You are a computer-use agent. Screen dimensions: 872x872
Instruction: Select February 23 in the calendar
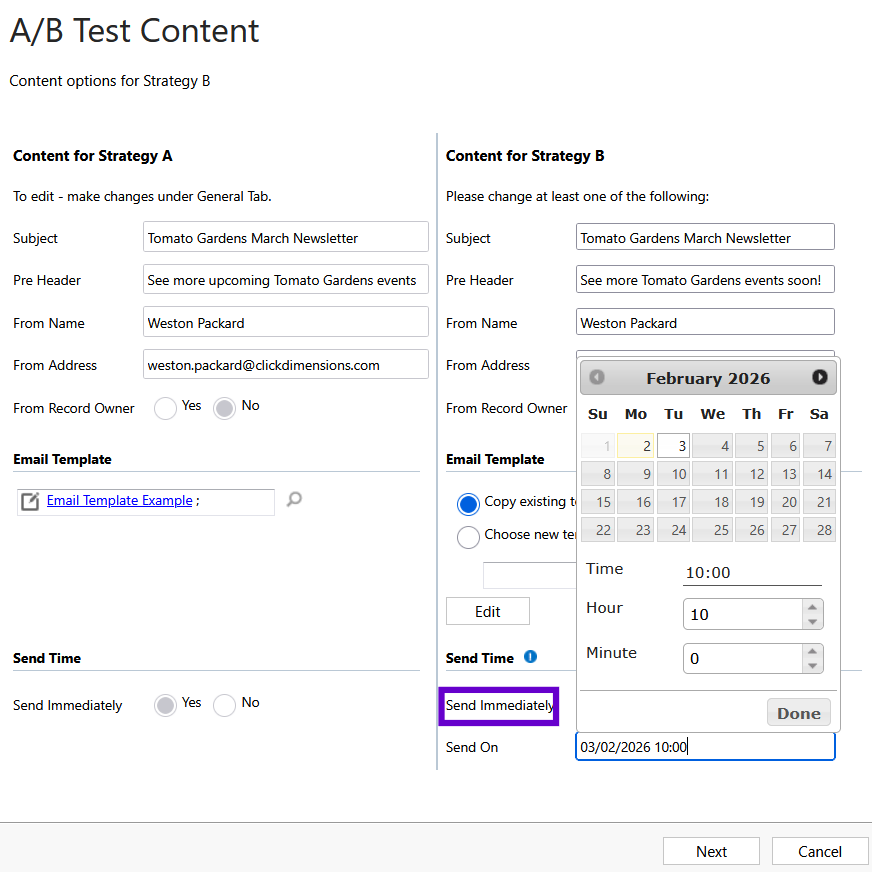pos(635,529)
